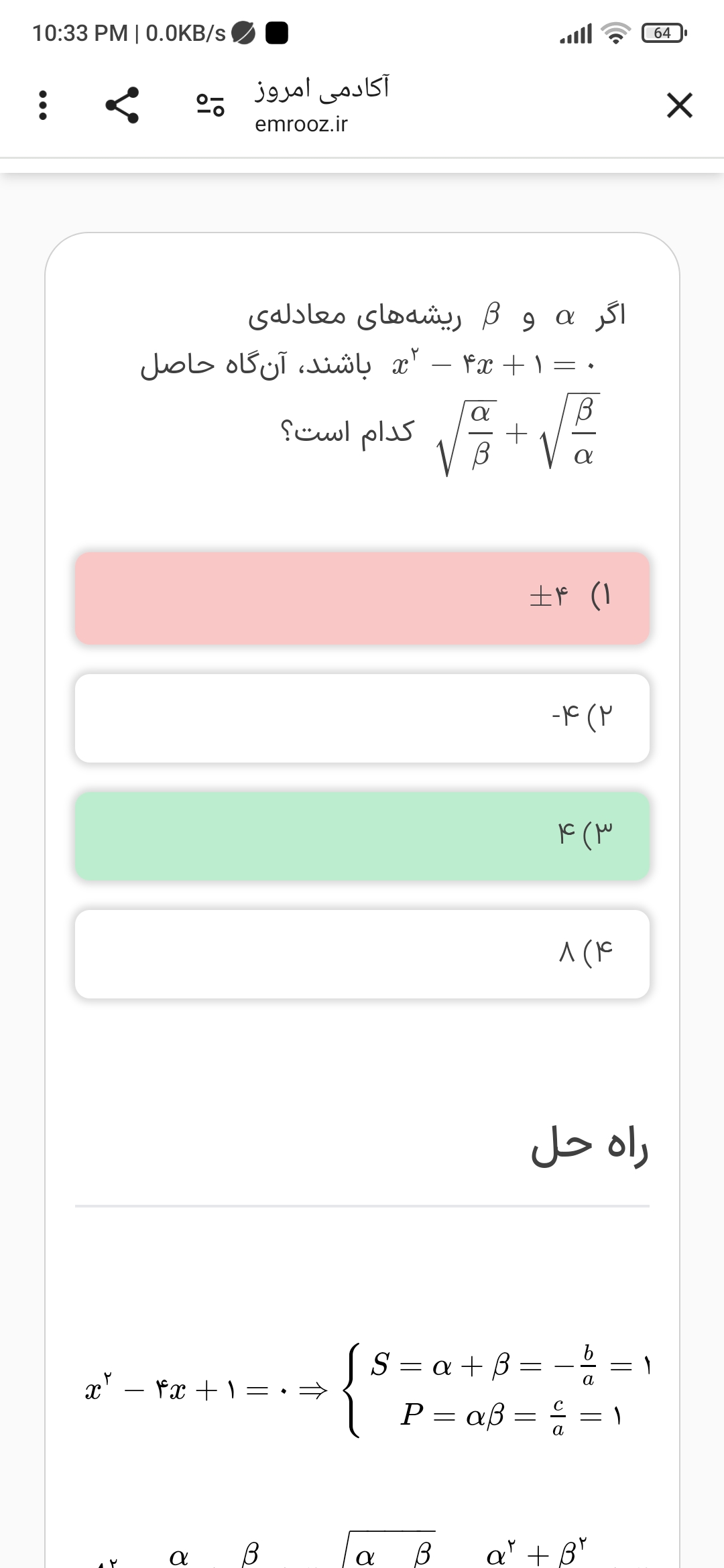The width and height of the screenshot is (724, 1568).
Task: Open site settings tune icon
Action: pyautogui.click(x=210, y=105)
